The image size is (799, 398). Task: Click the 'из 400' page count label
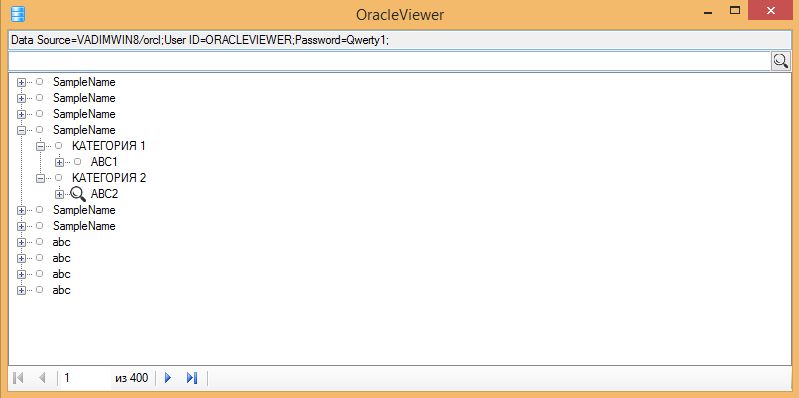[132, 378]
